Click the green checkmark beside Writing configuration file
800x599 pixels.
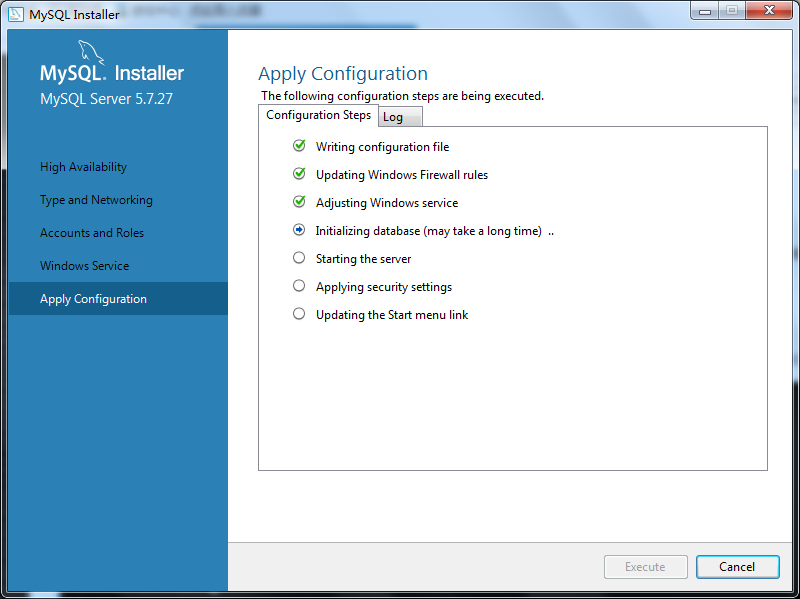298,146
